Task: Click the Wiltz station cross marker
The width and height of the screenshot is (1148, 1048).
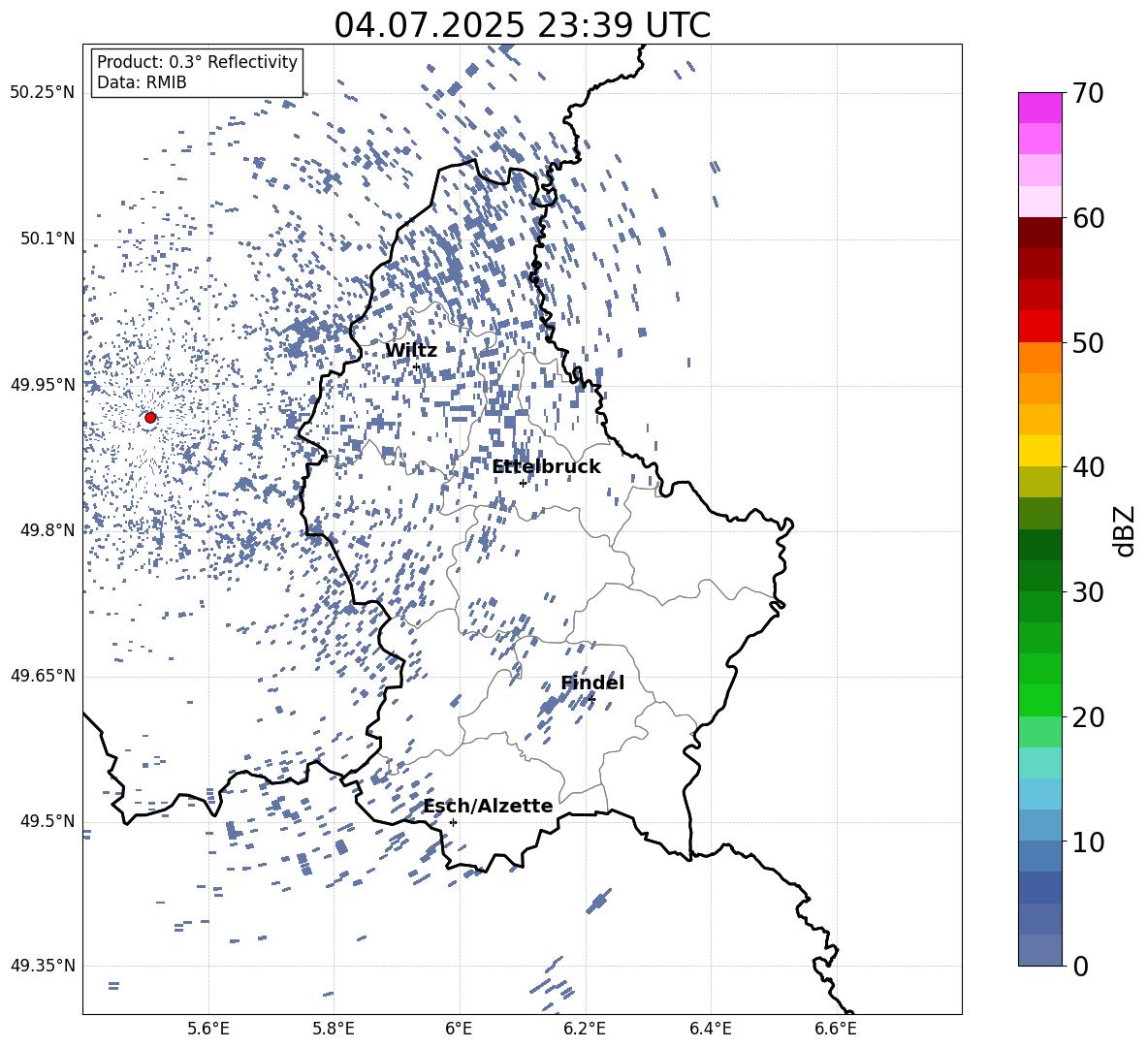Action: (417, 366)
